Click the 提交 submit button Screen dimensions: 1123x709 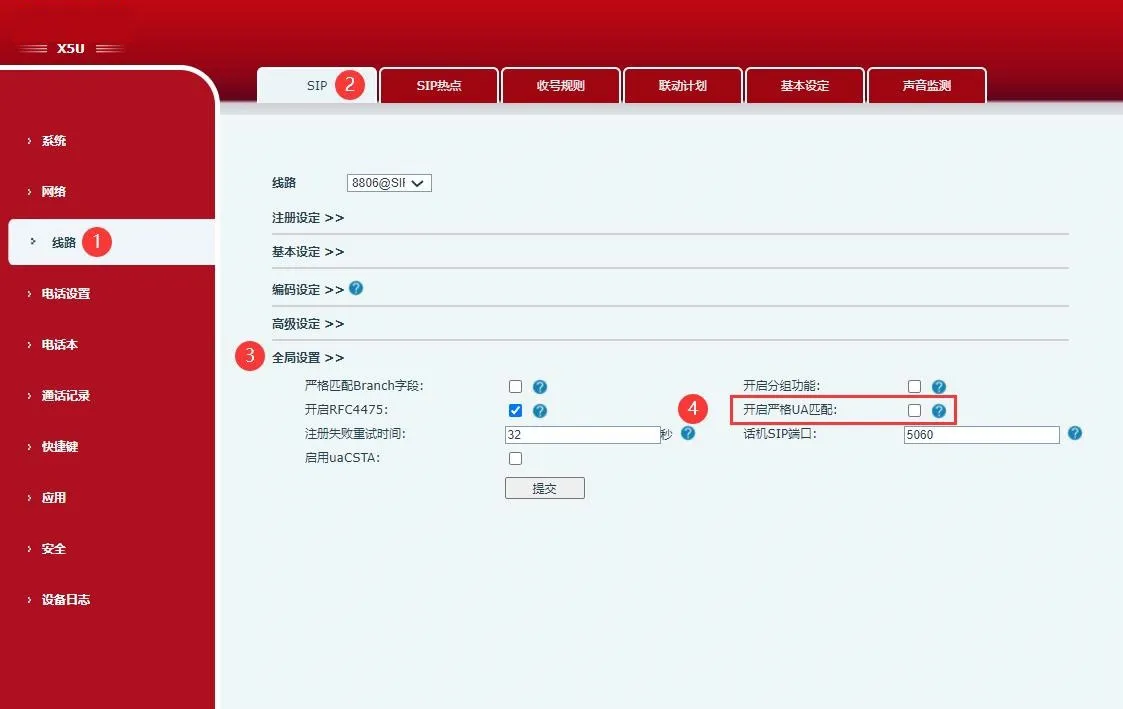click(x=544, y=488)
